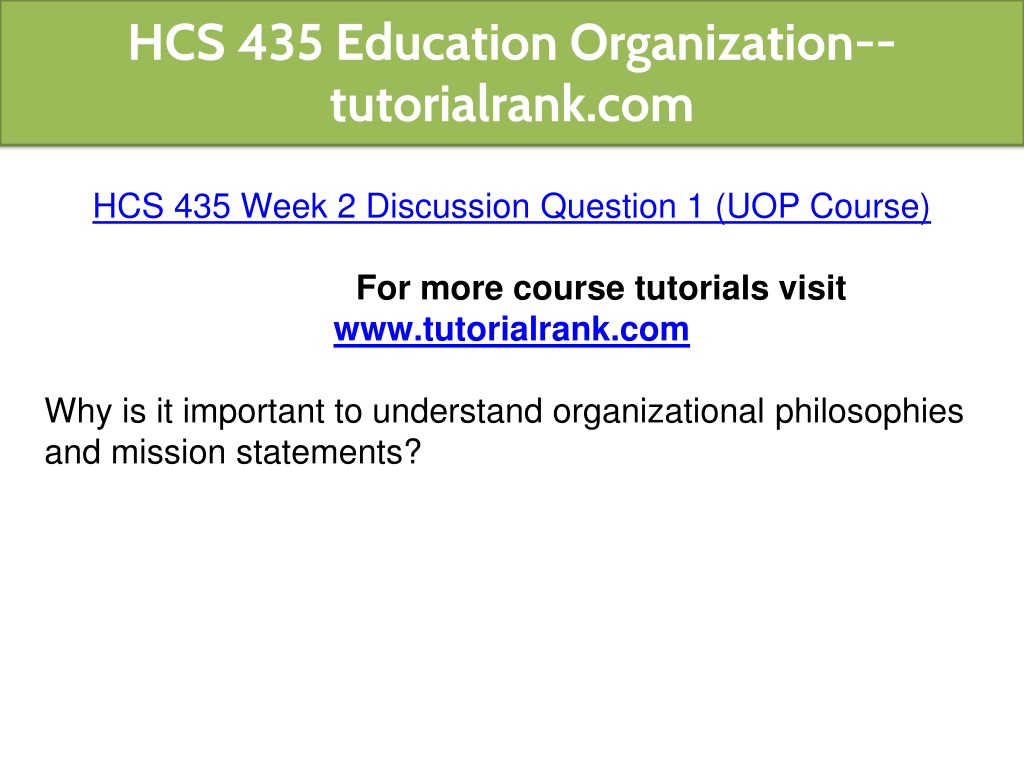Click the word 'understand' in the question
This screenshot has width=1024, height=768.
(x=457, y=411)
